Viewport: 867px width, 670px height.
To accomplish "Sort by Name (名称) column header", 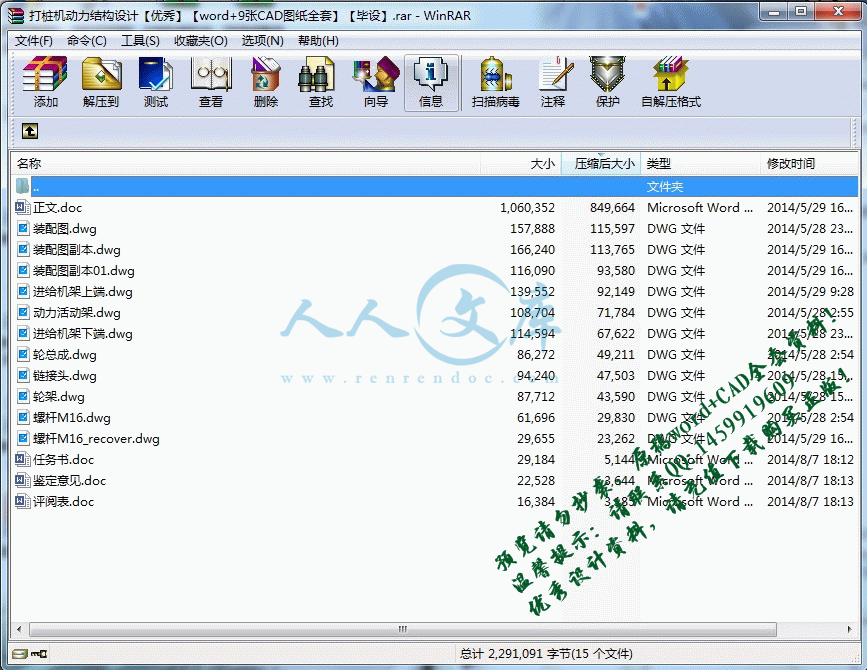I will click(x=246, y=164).
